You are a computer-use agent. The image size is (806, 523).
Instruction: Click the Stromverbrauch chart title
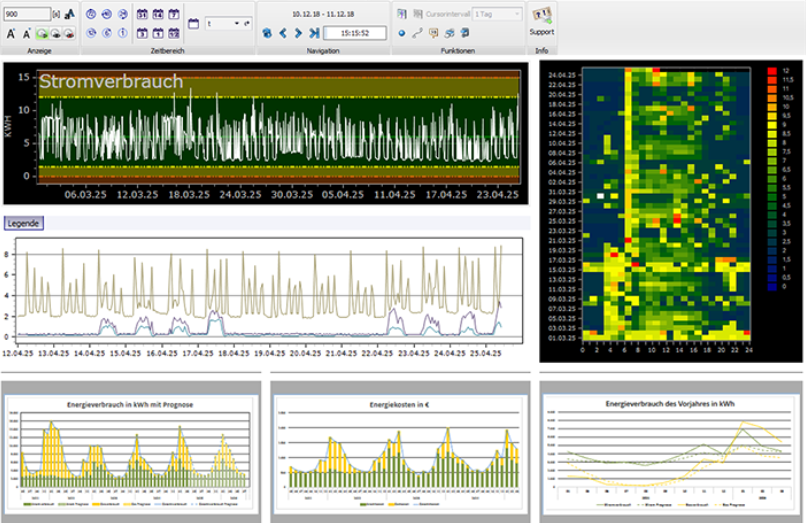(110, 81)
